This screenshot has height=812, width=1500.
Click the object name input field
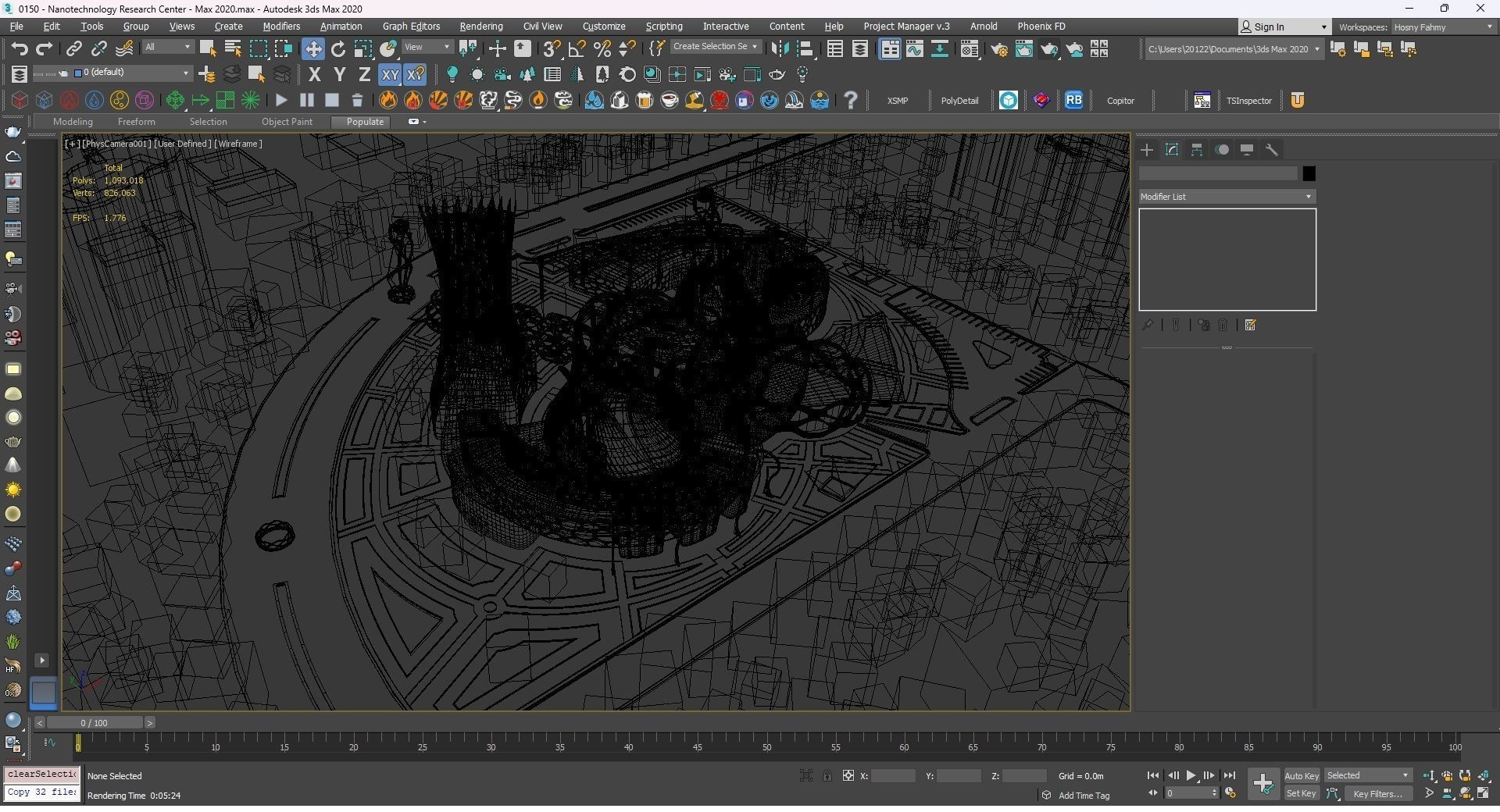(1218, 174)
